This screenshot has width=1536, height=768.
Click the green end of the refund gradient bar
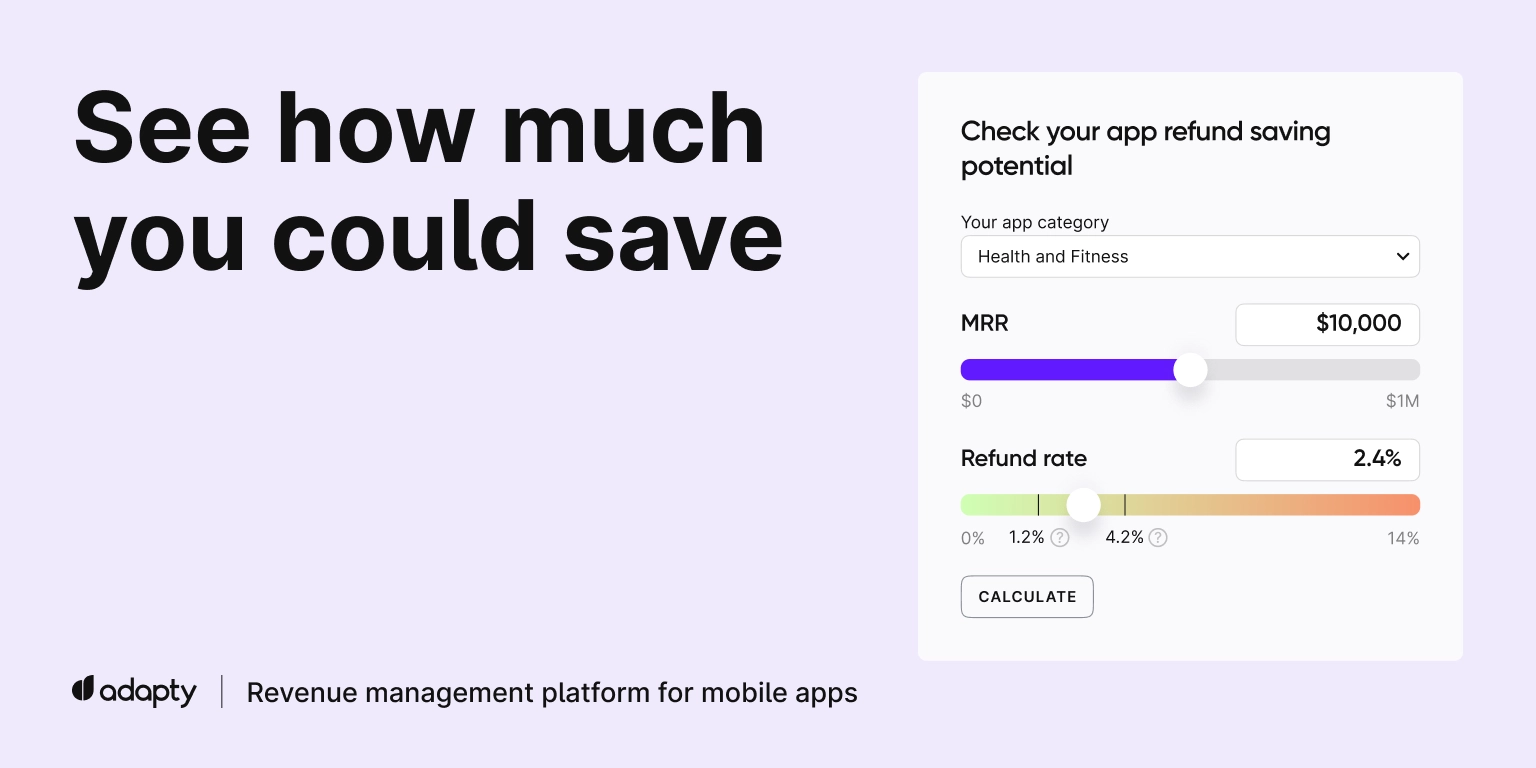pos(980,504)
